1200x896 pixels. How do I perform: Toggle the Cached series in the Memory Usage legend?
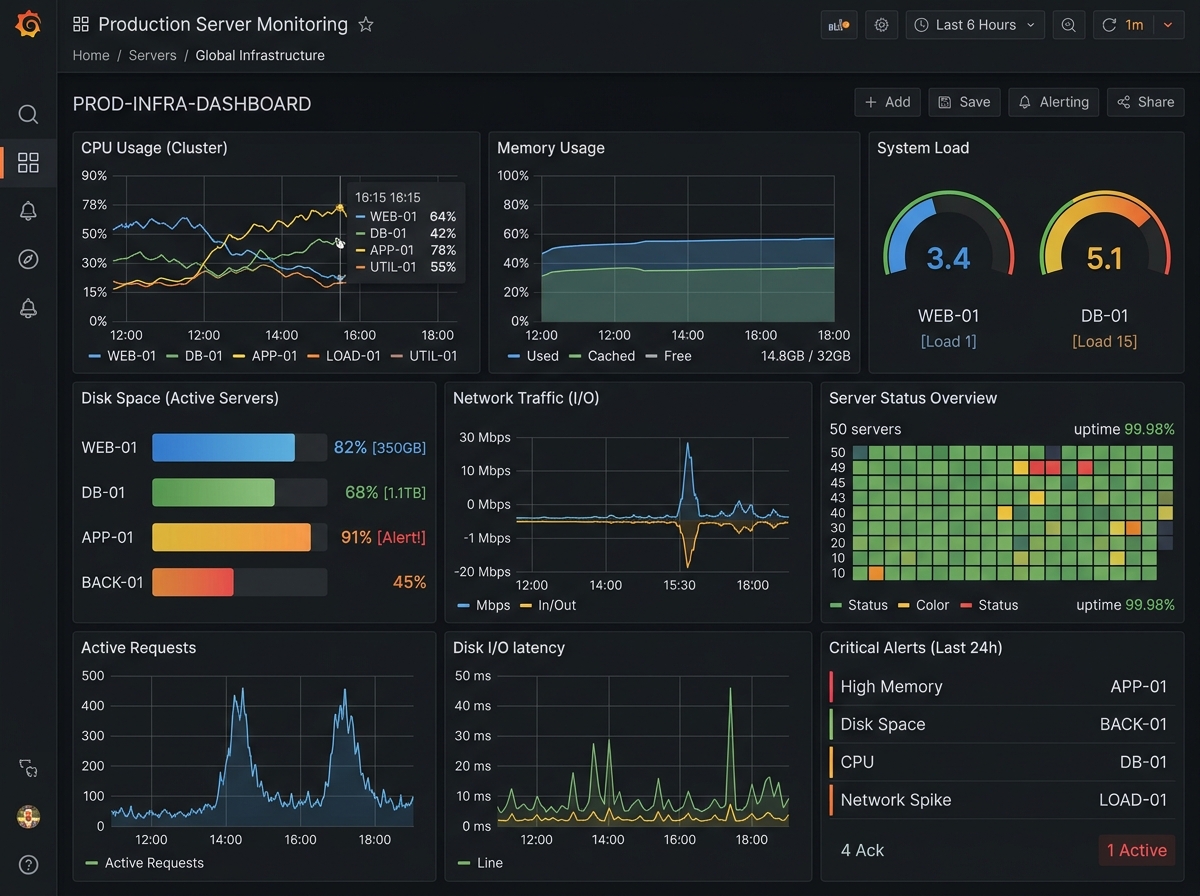point(602,356)
